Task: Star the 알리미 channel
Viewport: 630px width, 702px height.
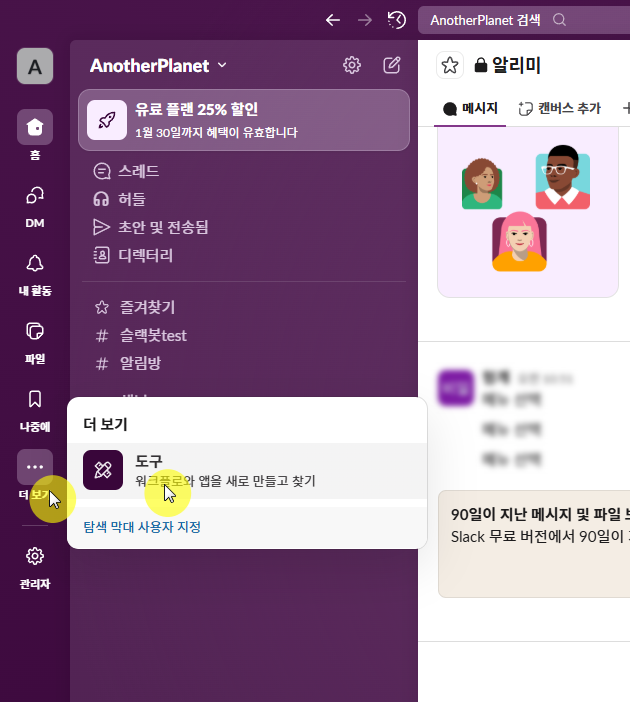Action: click(x=450, y=65)
